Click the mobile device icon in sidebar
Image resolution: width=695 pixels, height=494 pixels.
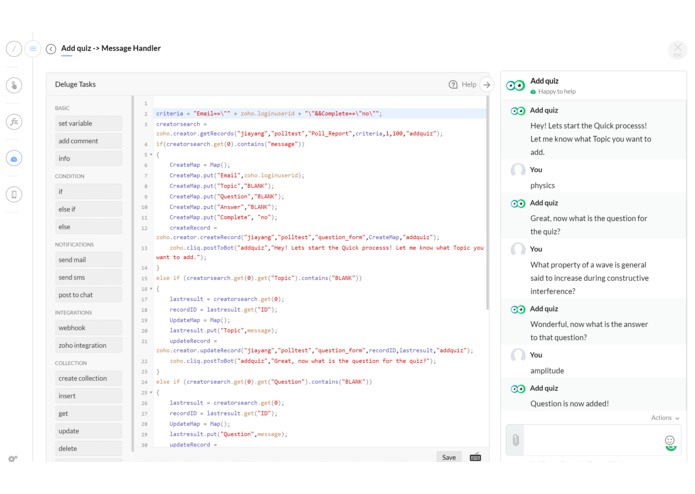(x=14, y=194)
